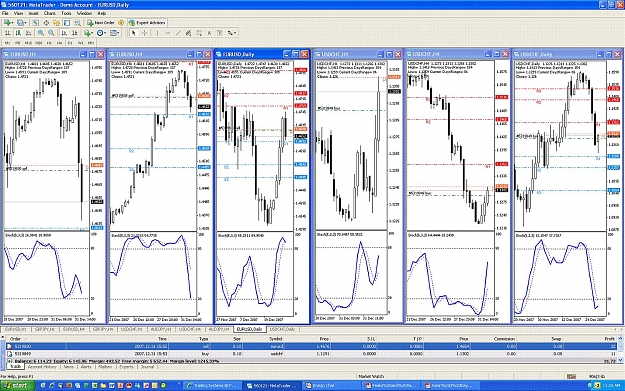Select the arrow Cursor tool
The height and width of the screenshot is (391, 625).
[134, 33]
